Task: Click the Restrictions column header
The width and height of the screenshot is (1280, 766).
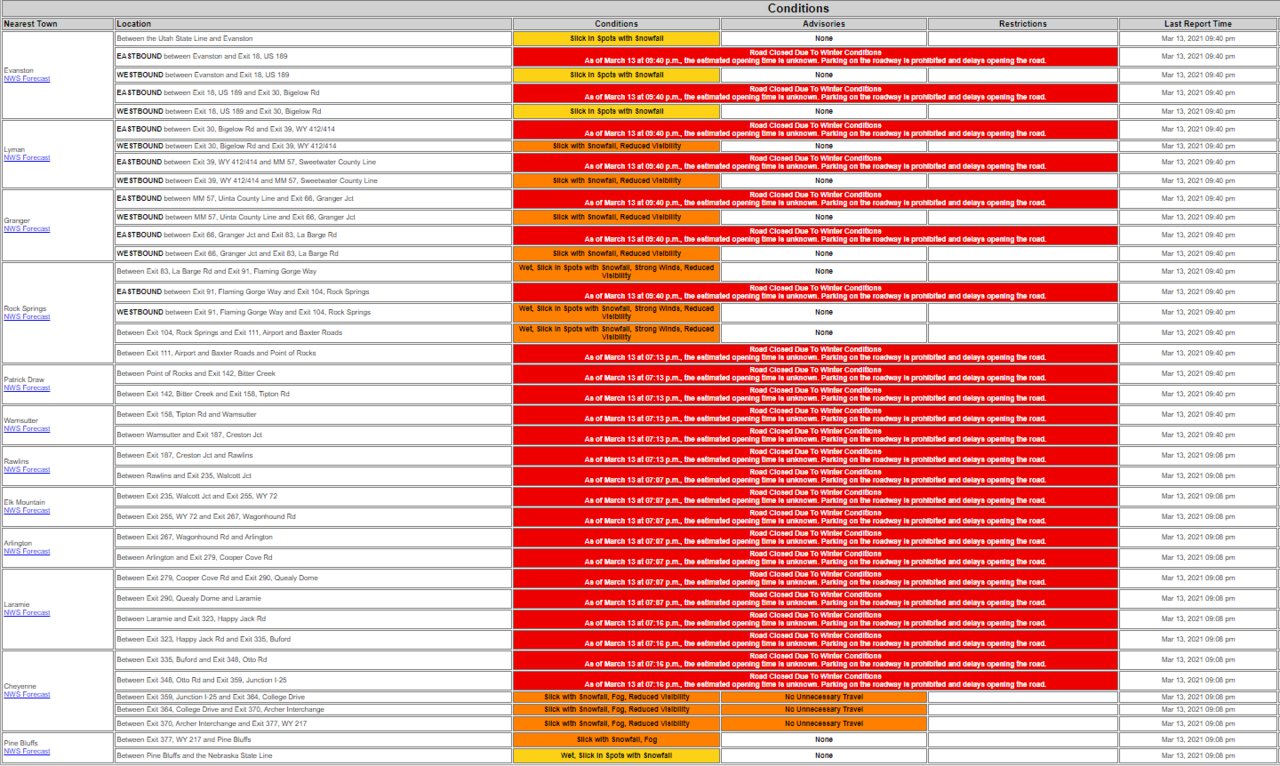Action: point(1023,24)
